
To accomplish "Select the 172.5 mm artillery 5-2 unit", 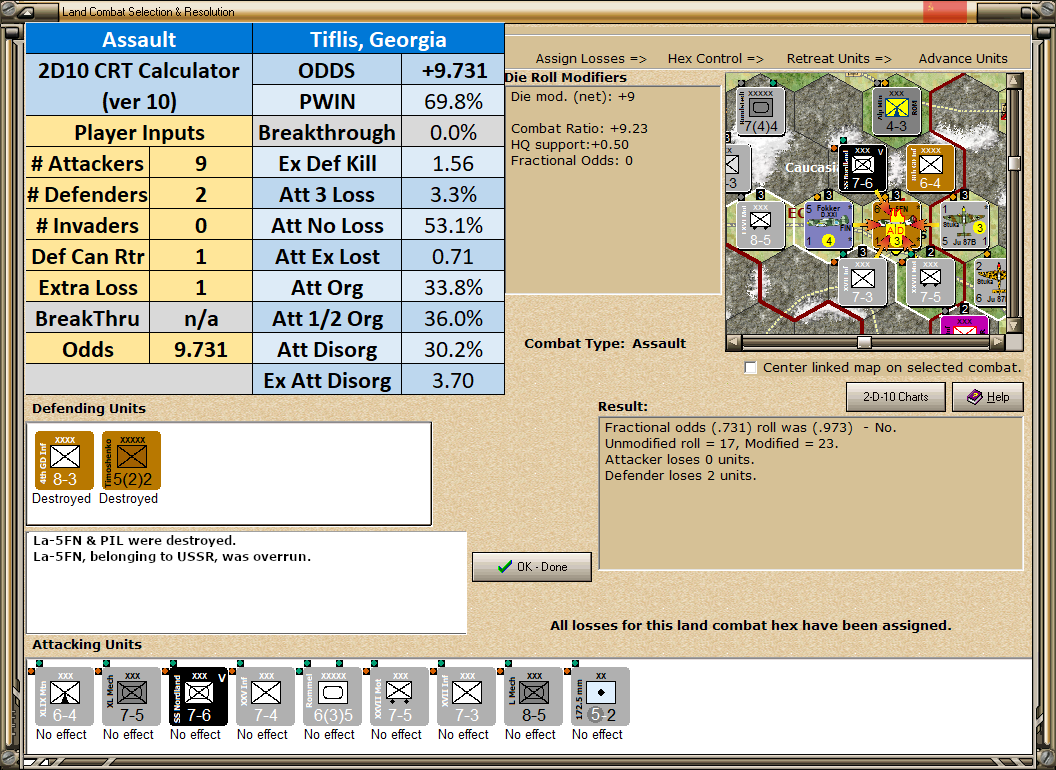I will tap(600, 697).
